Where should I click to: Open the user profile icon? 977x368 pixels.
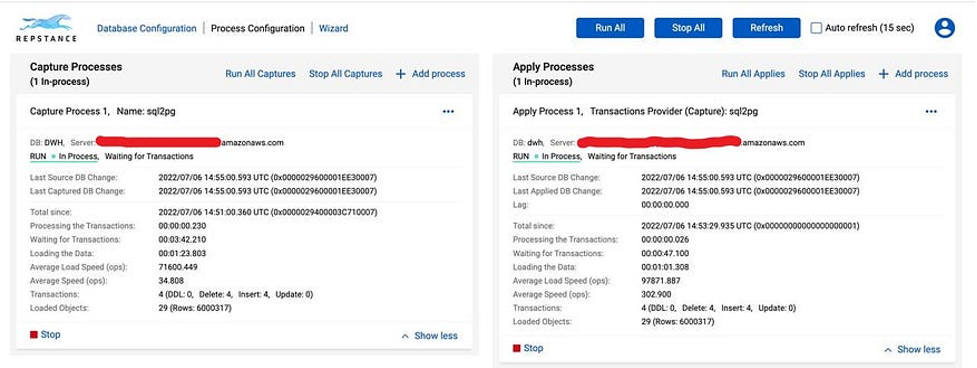(x=945, y=28)
